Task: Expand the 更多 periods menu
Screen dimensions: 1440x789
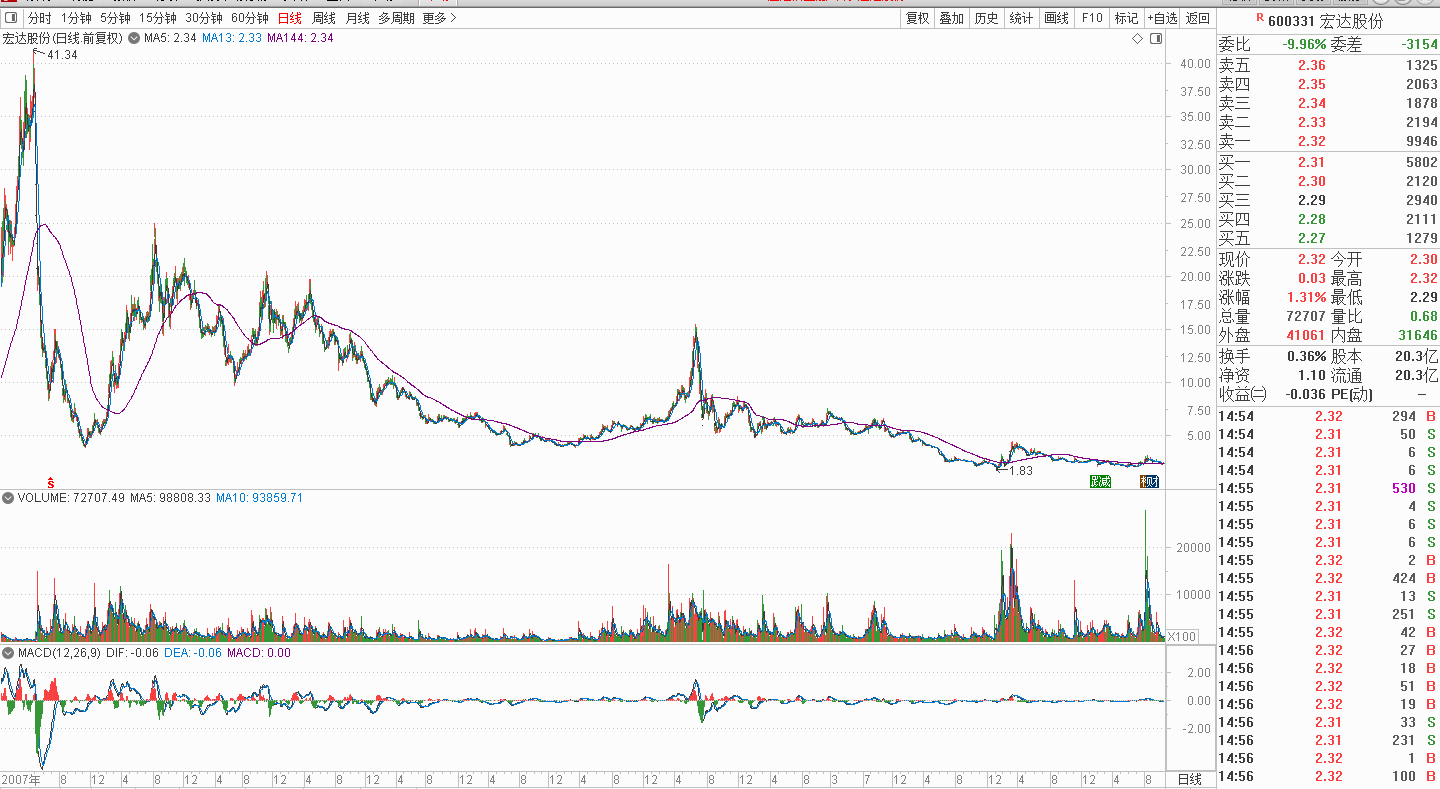Action: (439, 18)
